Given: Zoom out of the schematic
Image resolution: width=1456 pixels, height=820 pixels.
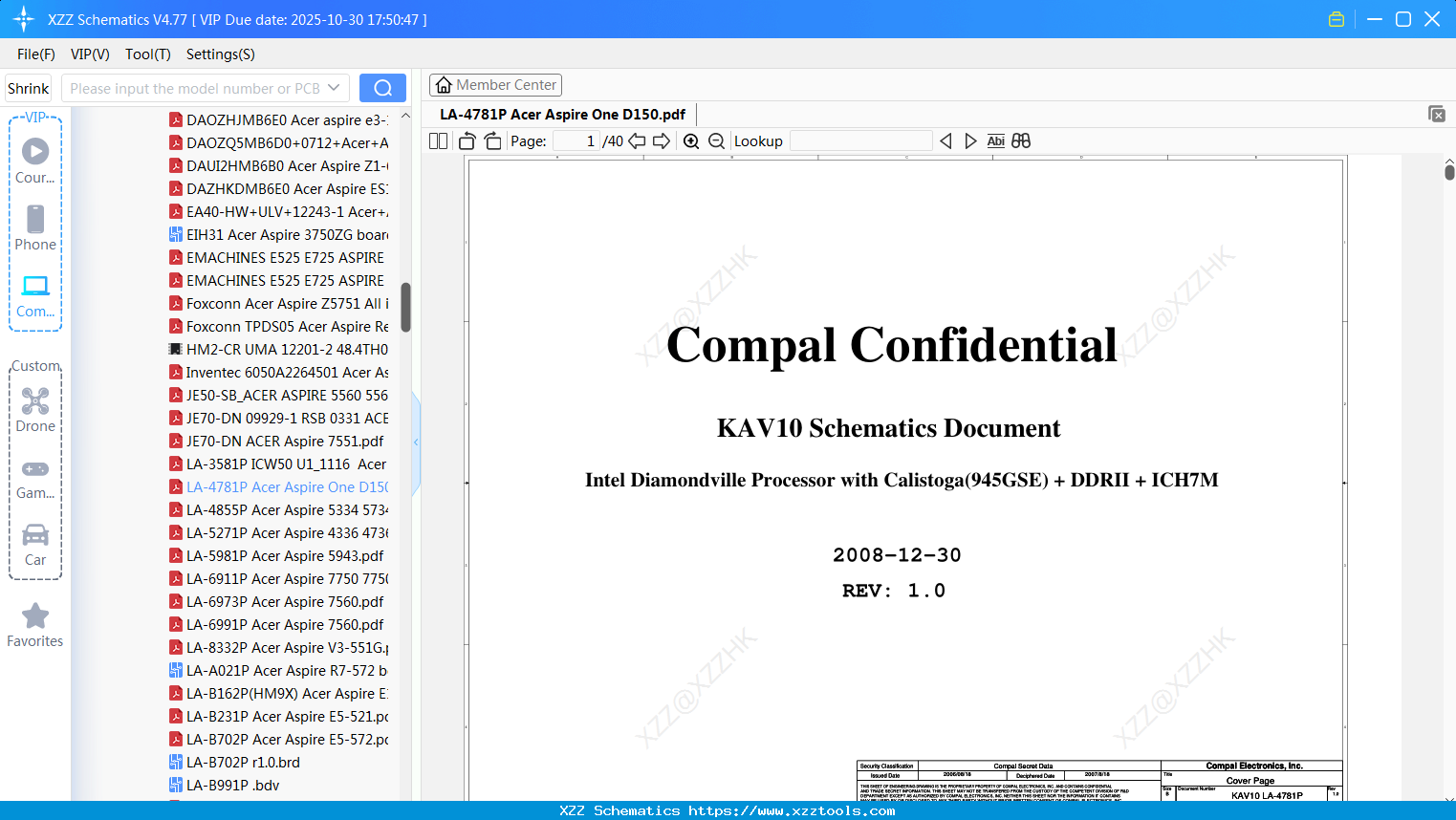Looking at the screenshot, I should click(717, 141).
